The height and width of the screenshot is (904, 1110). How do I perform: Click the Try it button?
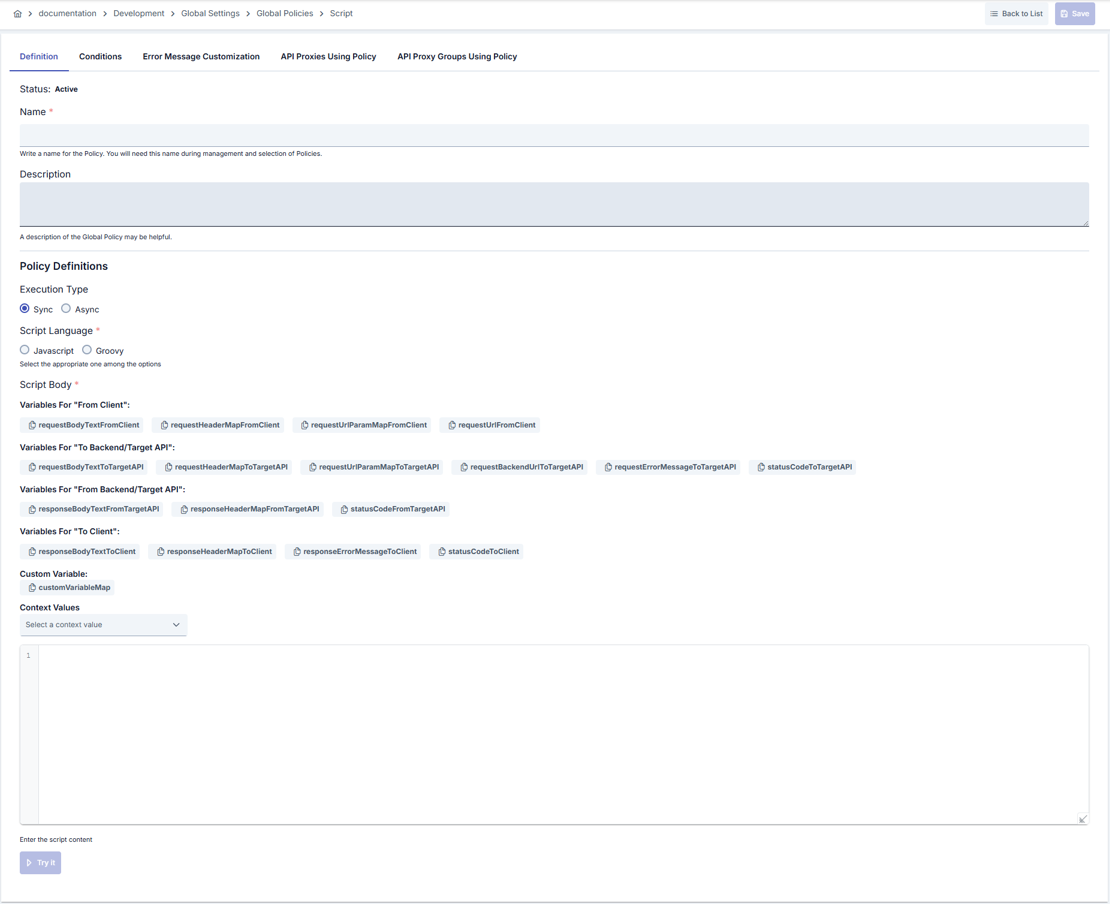[x=40, y=863]
